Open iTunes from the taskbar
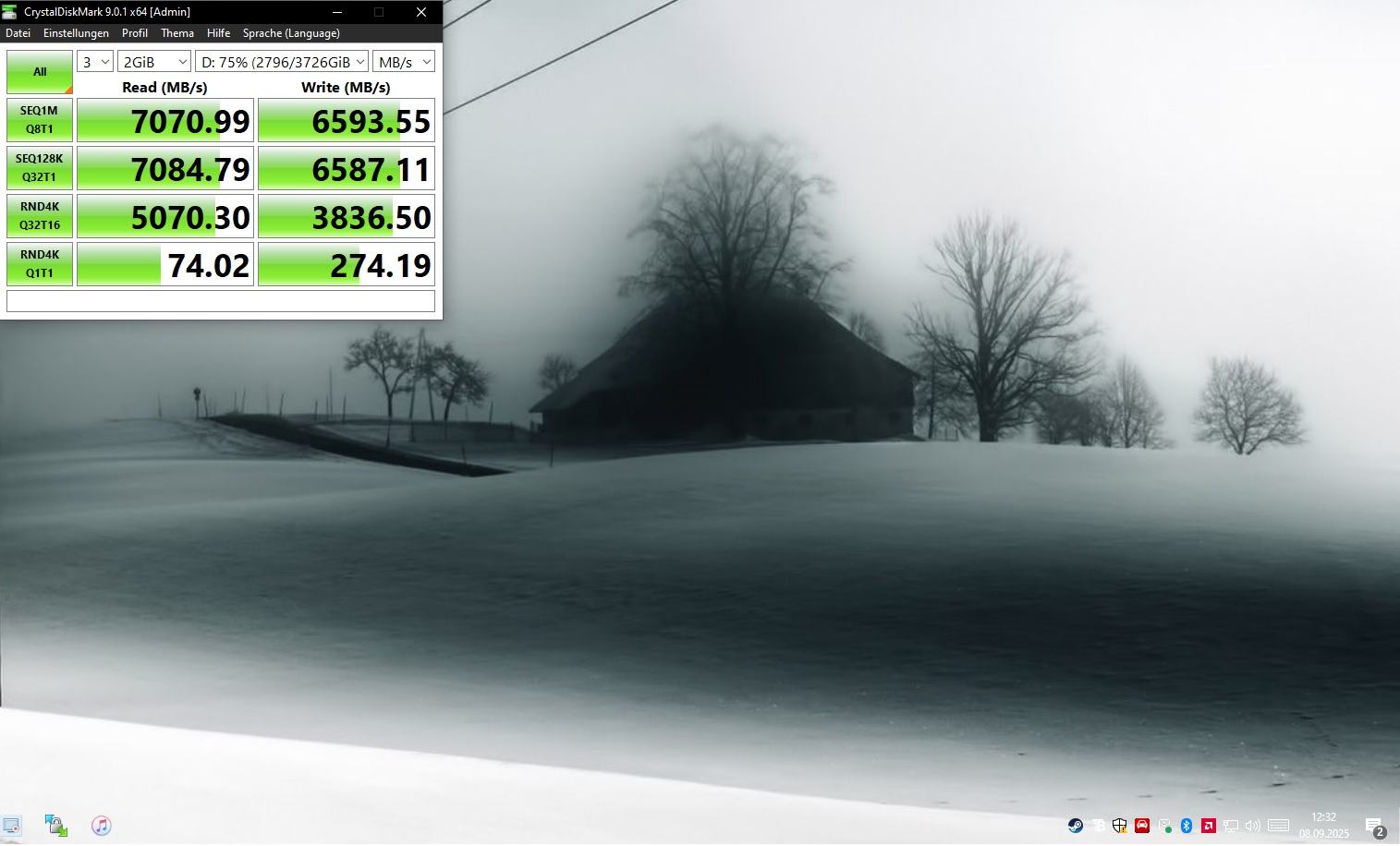 (x=102, y=826)
